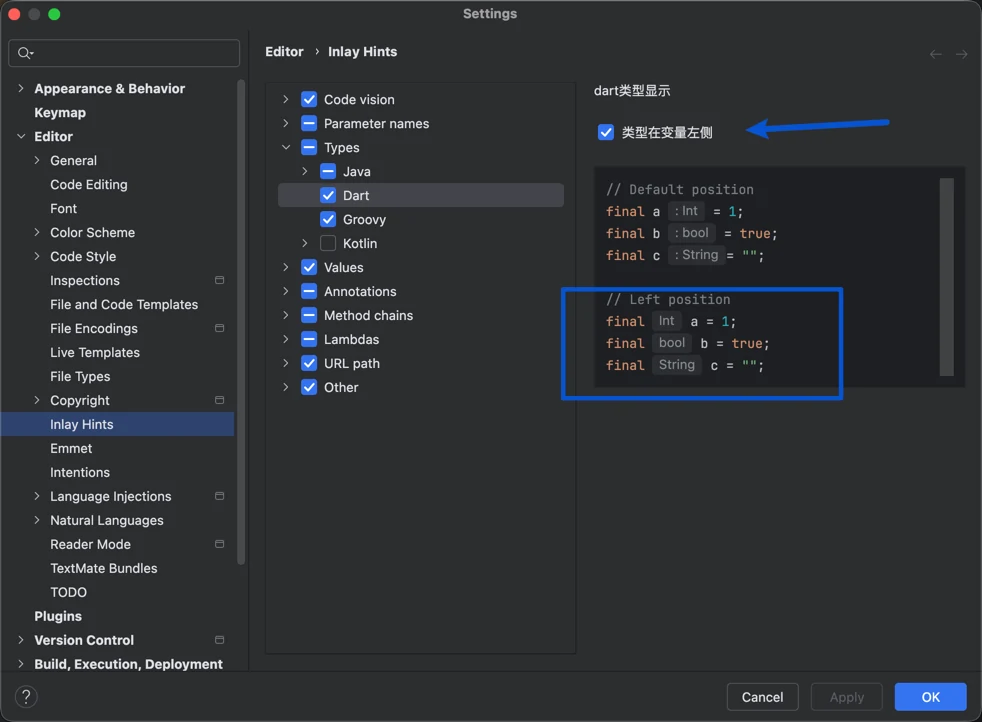This screenshot has height=722, width=982.
Task: Click project-level icon next to Copyright
Action: click(x=219, y=401)
